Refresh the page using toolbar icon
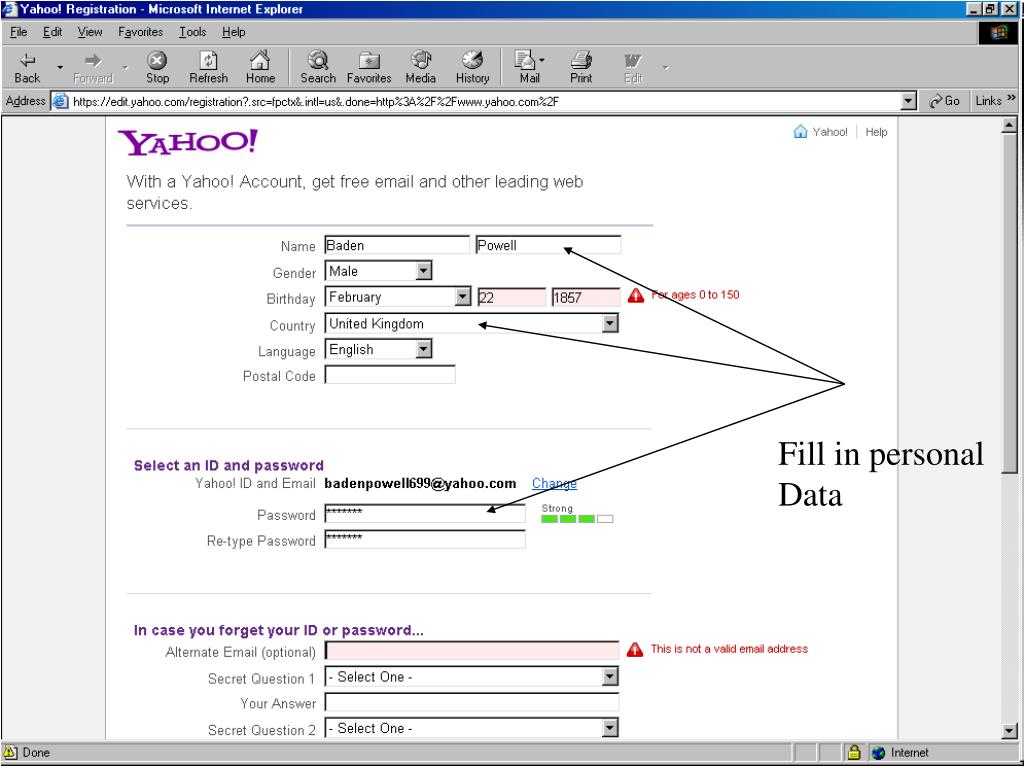The height and width of the screenshot is (768, 1024). [x=208, y=68]
